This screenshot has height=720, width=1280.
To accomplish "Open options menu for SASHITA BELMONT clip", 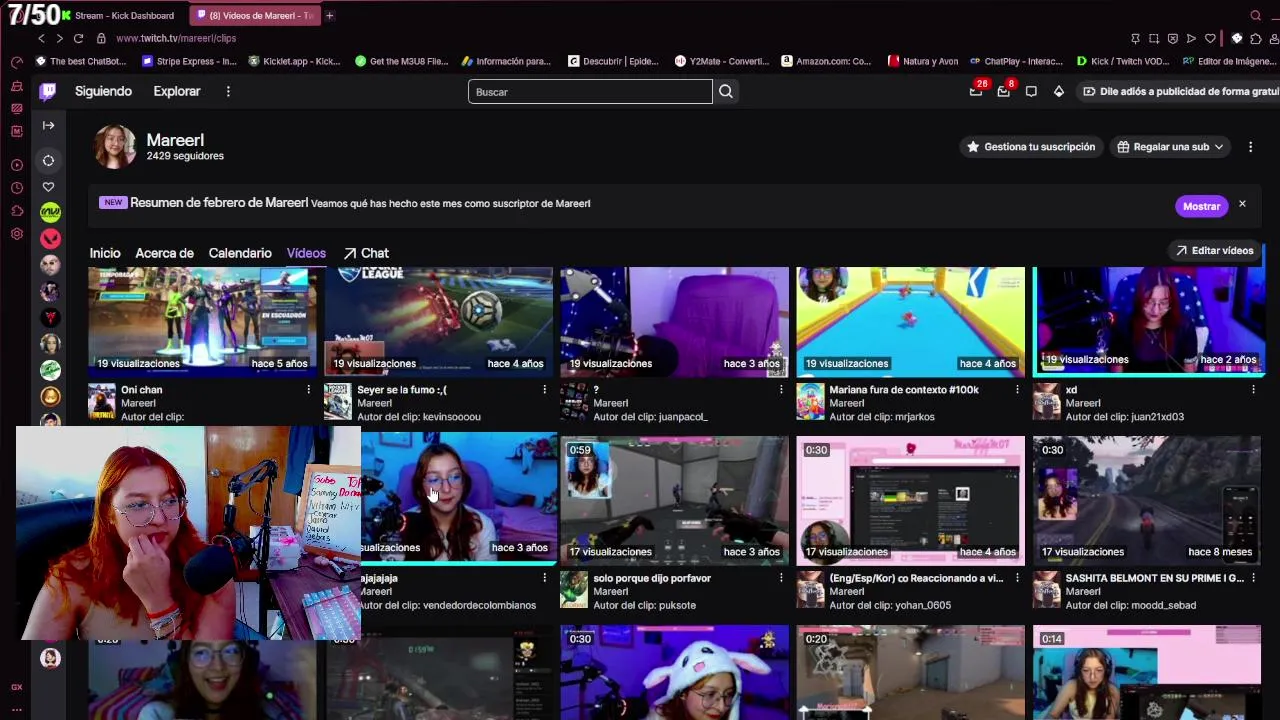I will tap(1252, 578).
